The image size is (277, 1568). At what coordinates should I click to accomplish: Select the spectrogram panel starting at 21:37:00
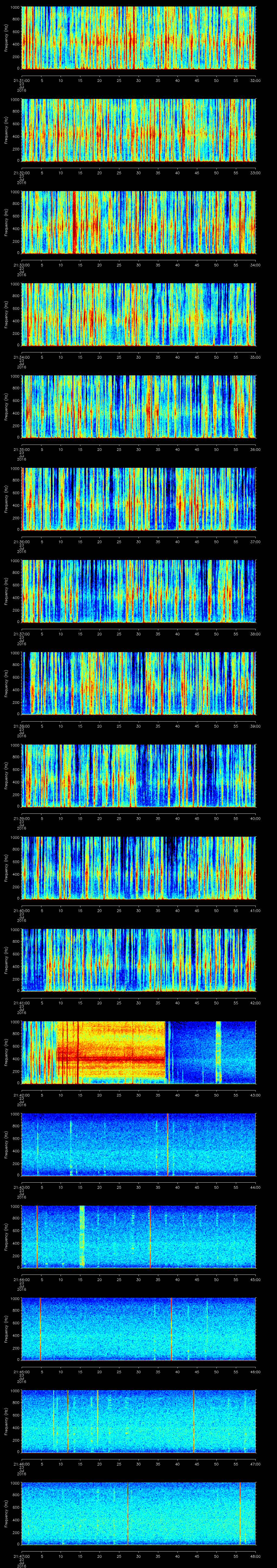[x=139, y=591]
